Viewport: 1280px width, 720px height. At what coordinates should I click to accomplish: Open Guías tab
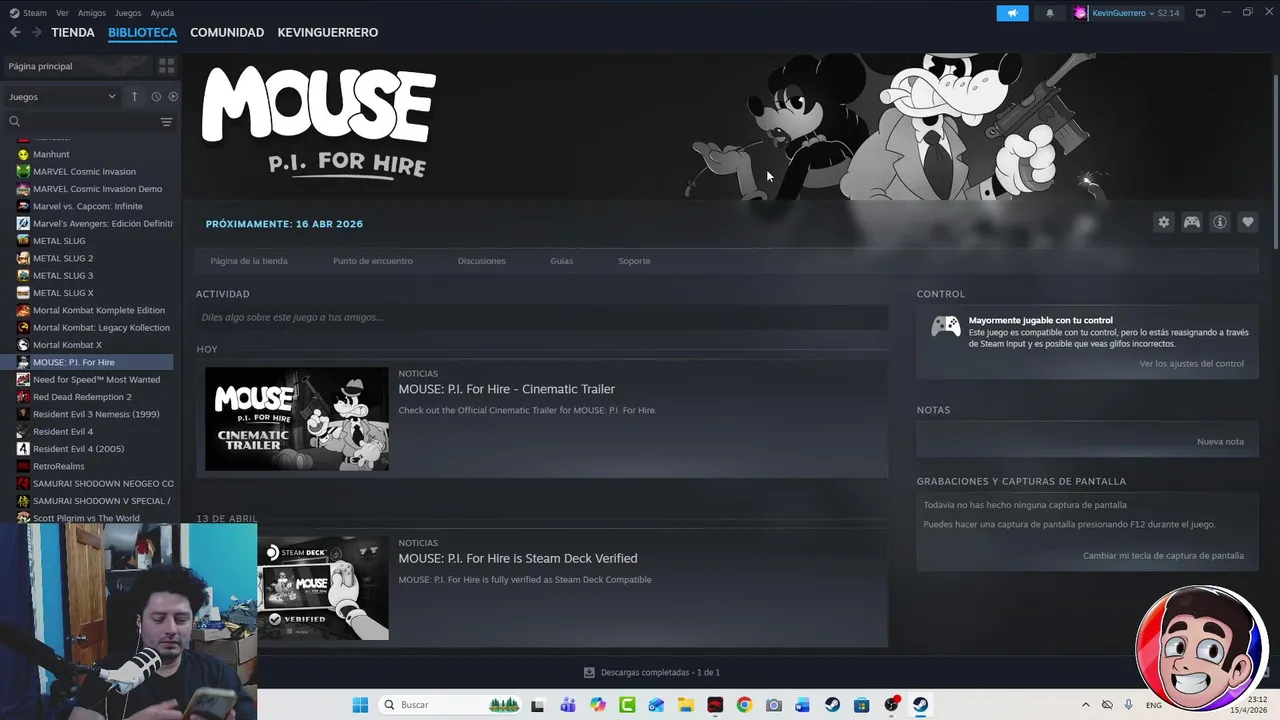pyautogui.click(x=561, y=261)
